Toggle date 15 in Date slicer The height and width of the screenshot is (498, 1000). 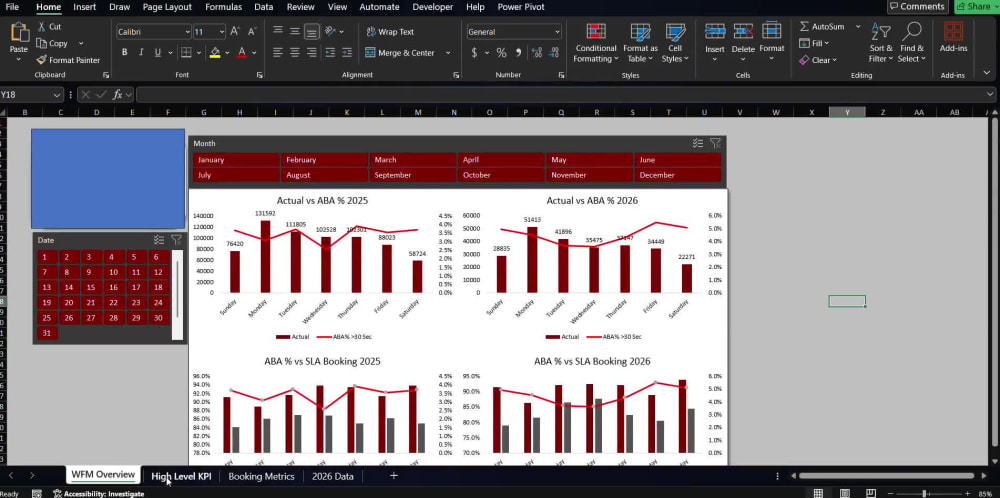[91, 287]
